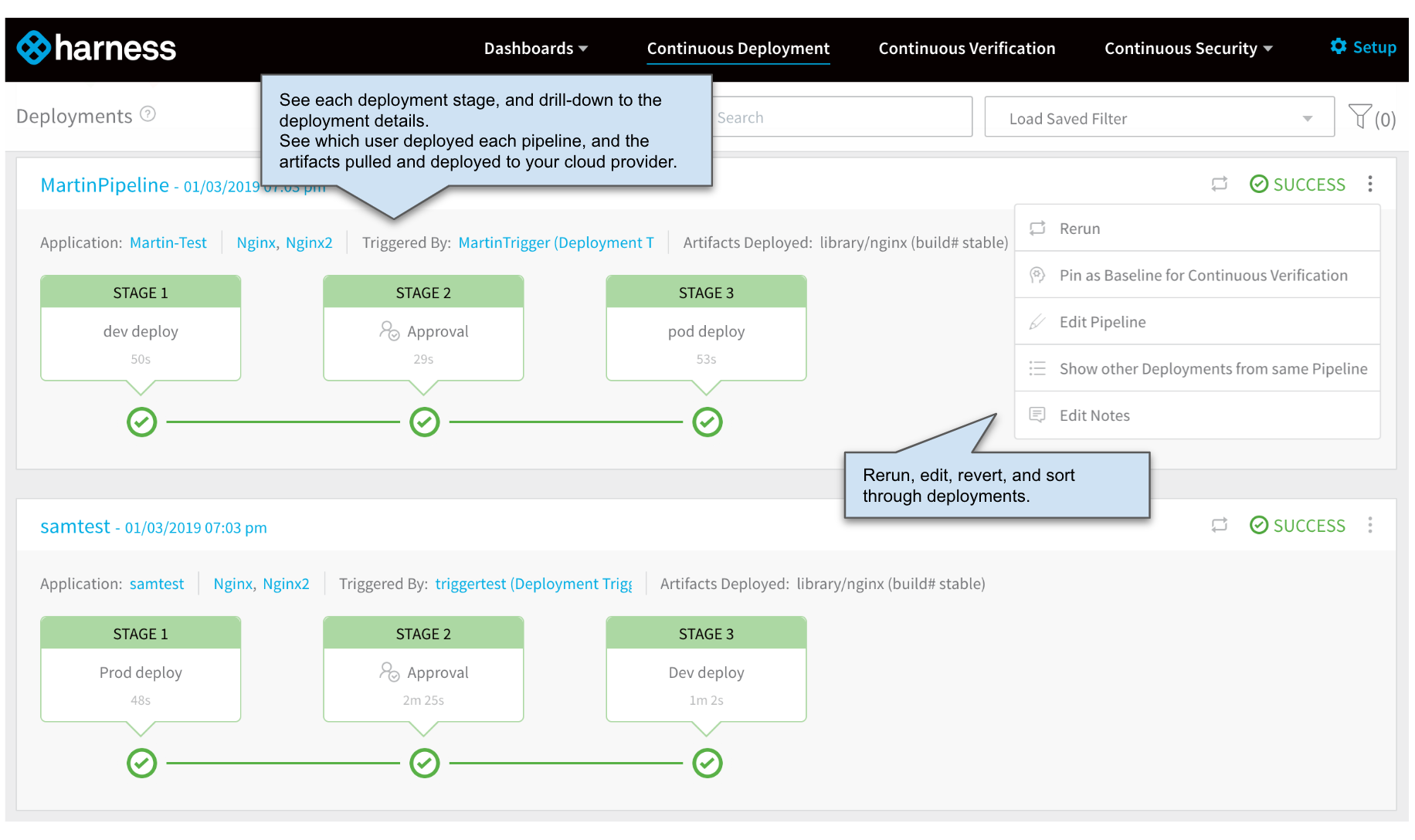
Task: Open the Nginx service link in samtest
Action: (233, 584)
